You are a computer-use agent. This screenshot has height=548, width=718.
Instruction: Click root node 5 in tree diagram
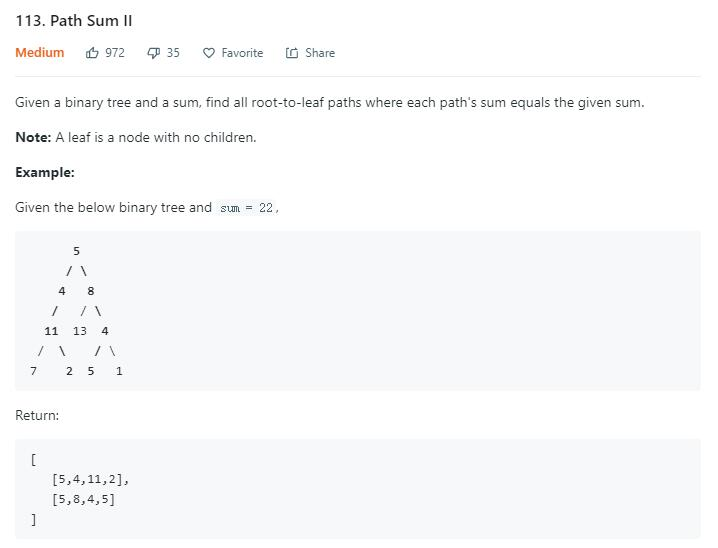click(76, 251)
